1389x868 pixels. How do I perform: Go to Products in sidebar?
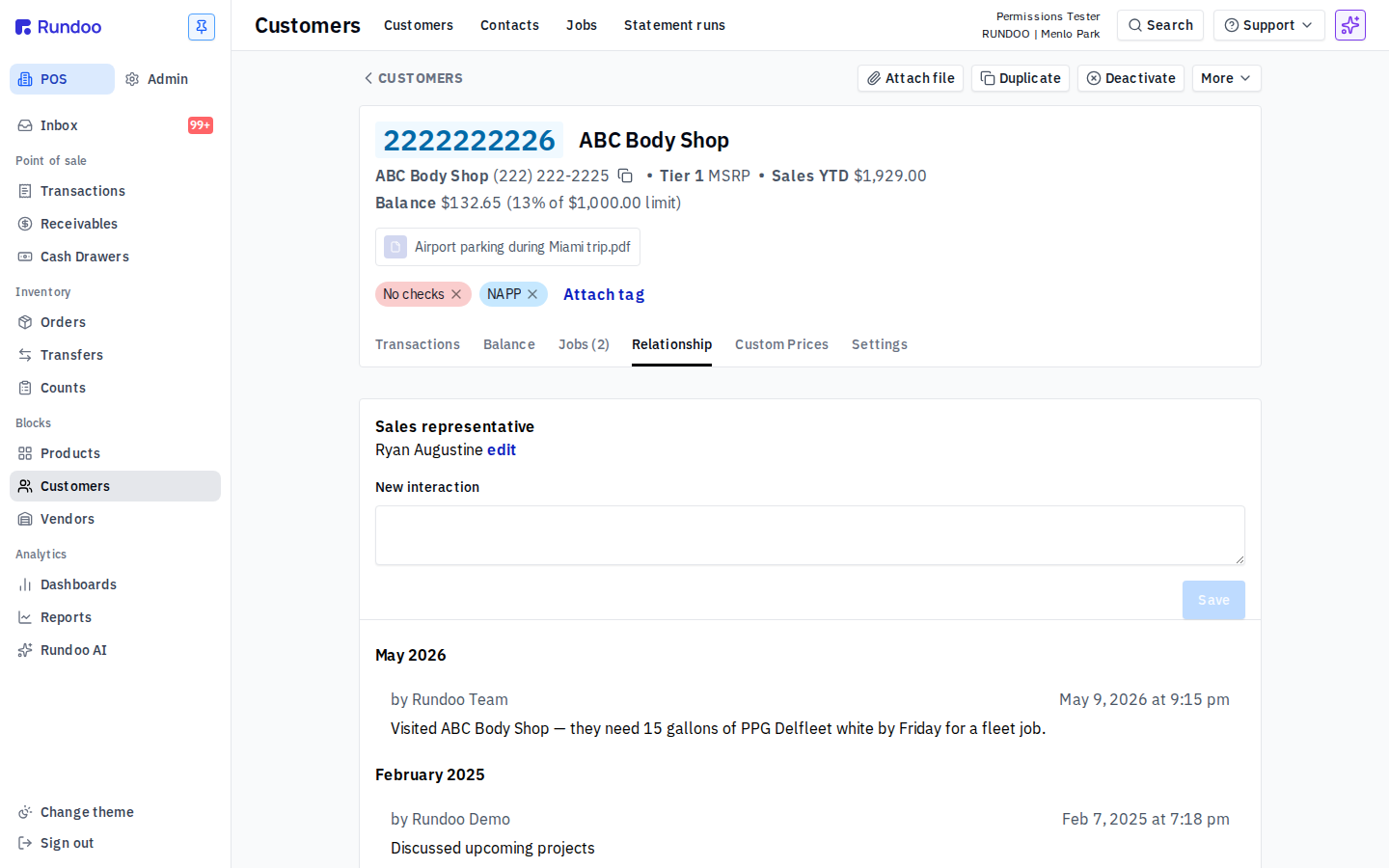(x=115, y=453)
